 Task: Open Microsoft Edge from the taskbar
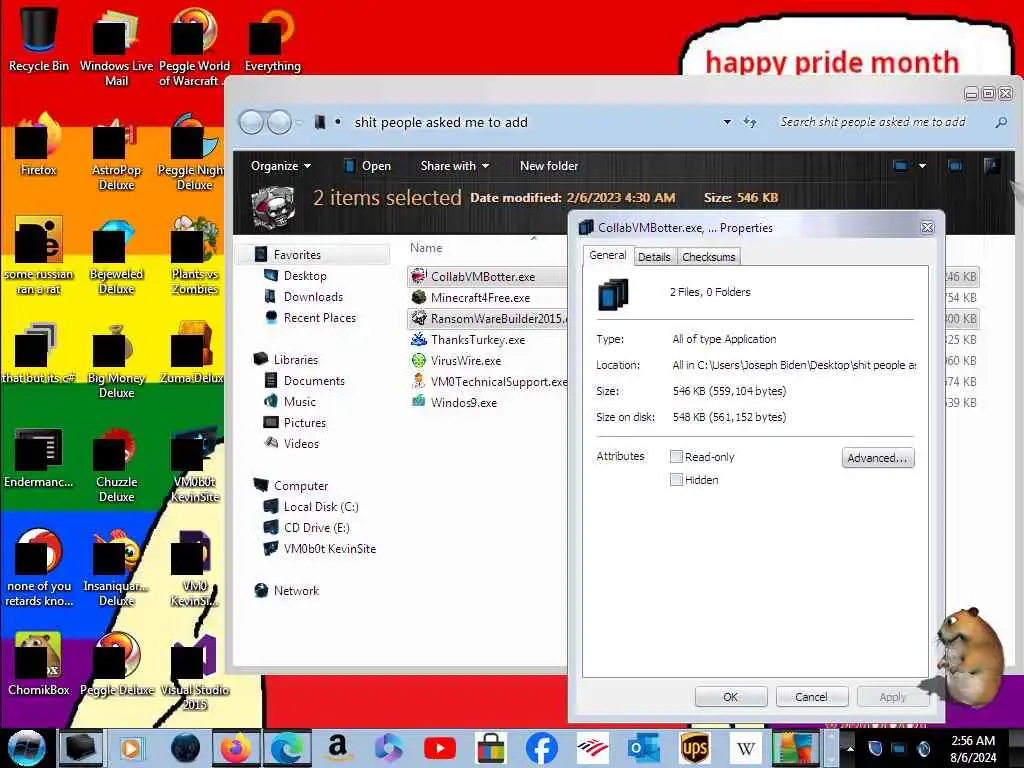tap(286, 748)
